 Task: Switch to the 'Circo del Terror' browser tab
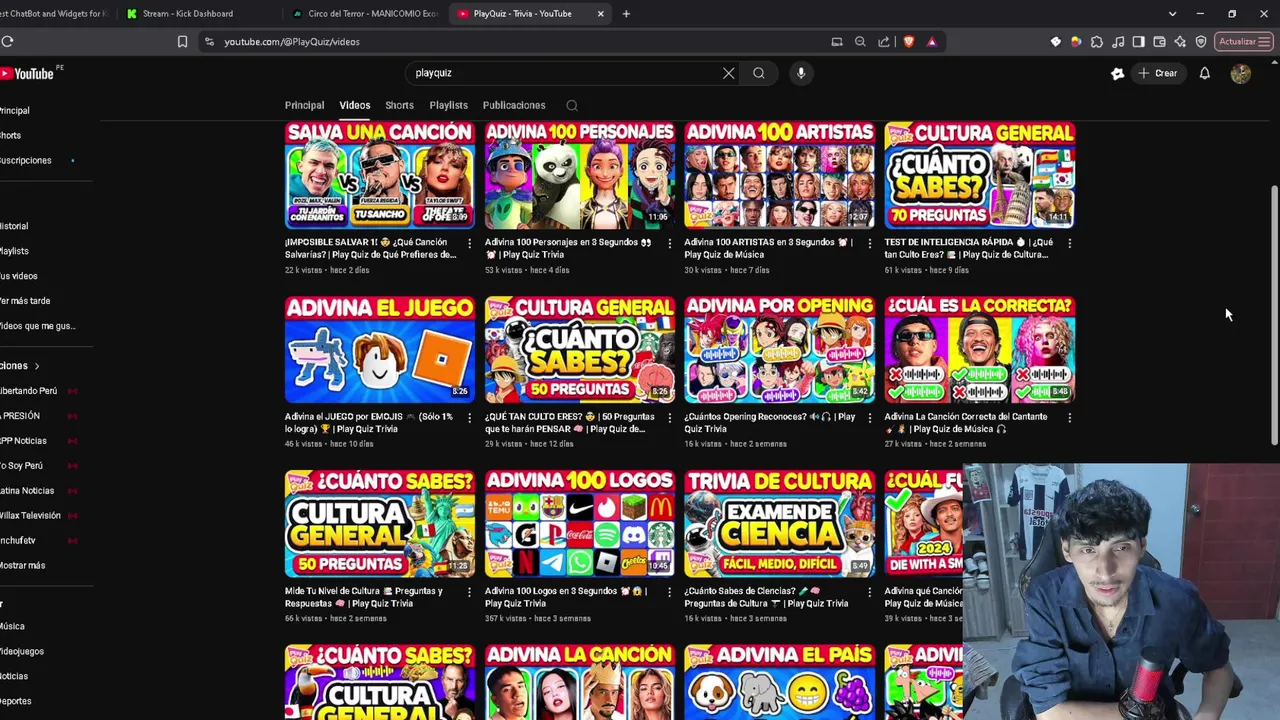365,13
